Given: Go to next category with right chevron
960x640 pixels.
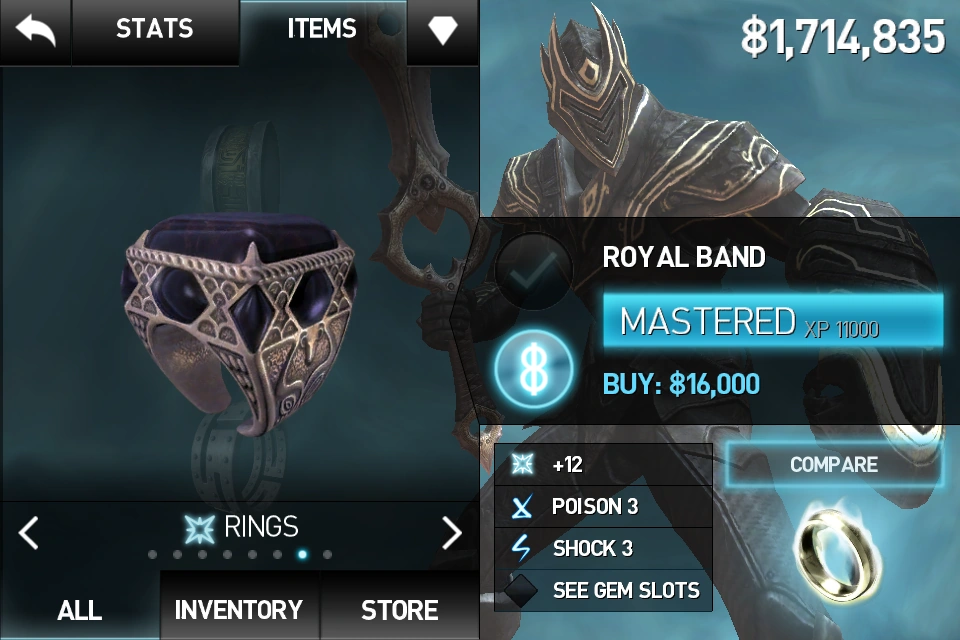Looking at the screenshot, I should [452, 532].
